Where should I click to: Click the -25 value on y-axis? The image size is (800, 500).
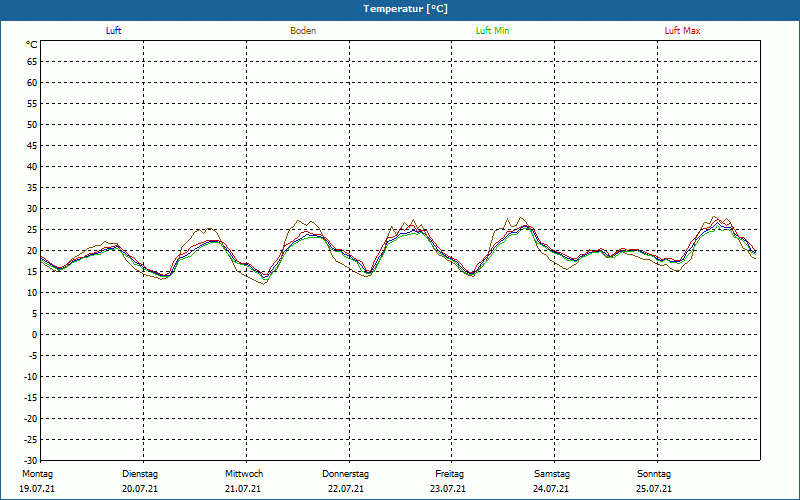[31, 440]
